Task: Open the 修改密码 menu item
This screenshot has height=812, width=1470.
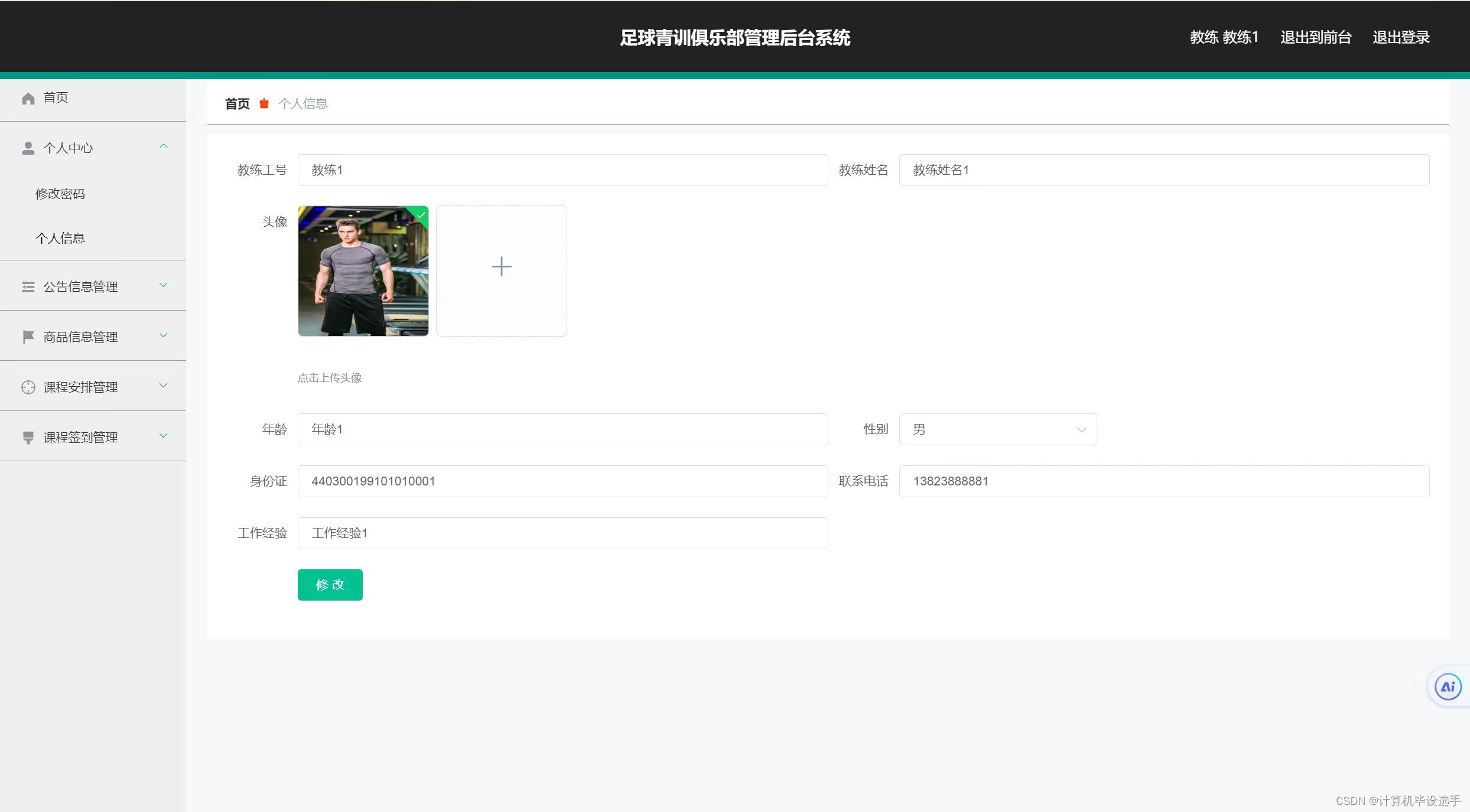Action: tap(60, 194)
